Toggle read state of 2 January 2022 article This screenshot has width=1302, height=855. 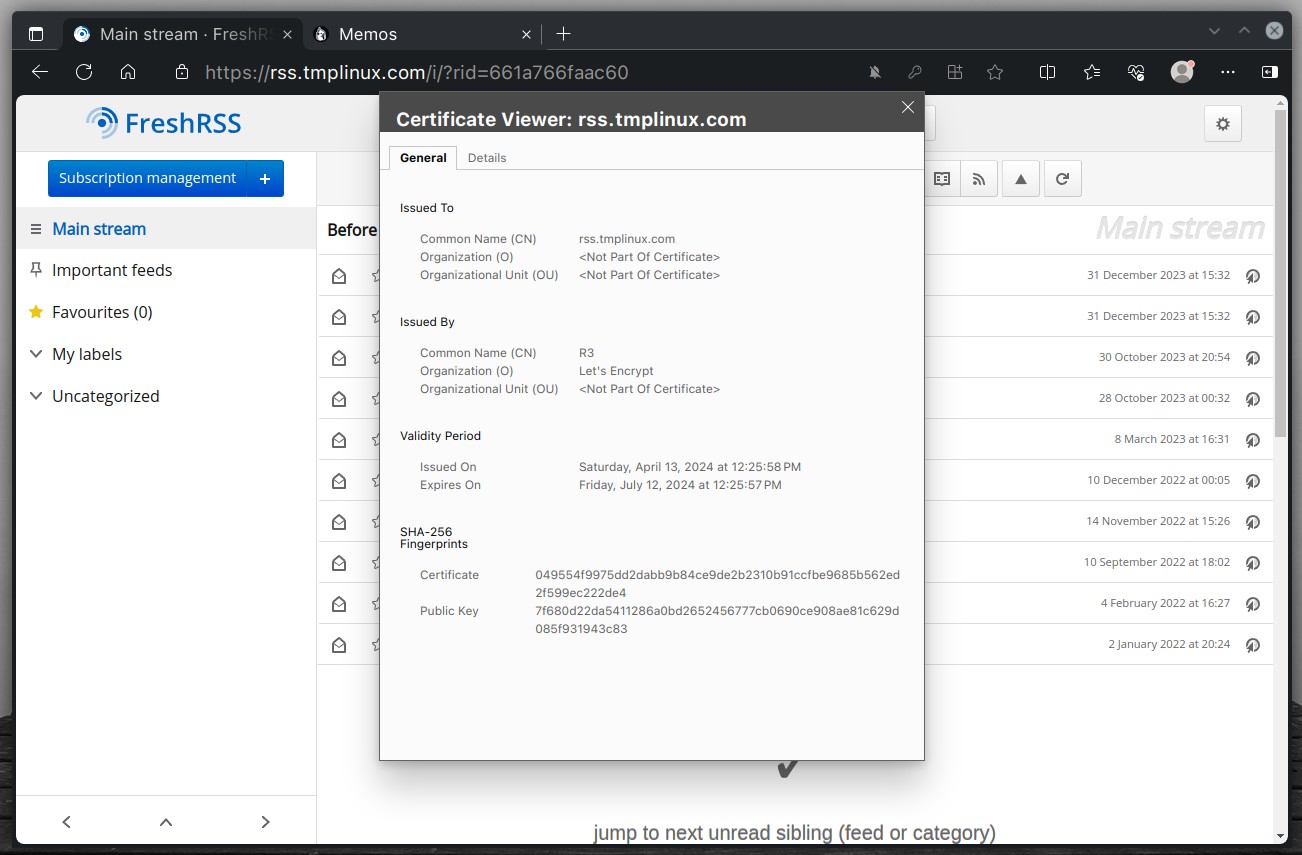coord(339,645)
